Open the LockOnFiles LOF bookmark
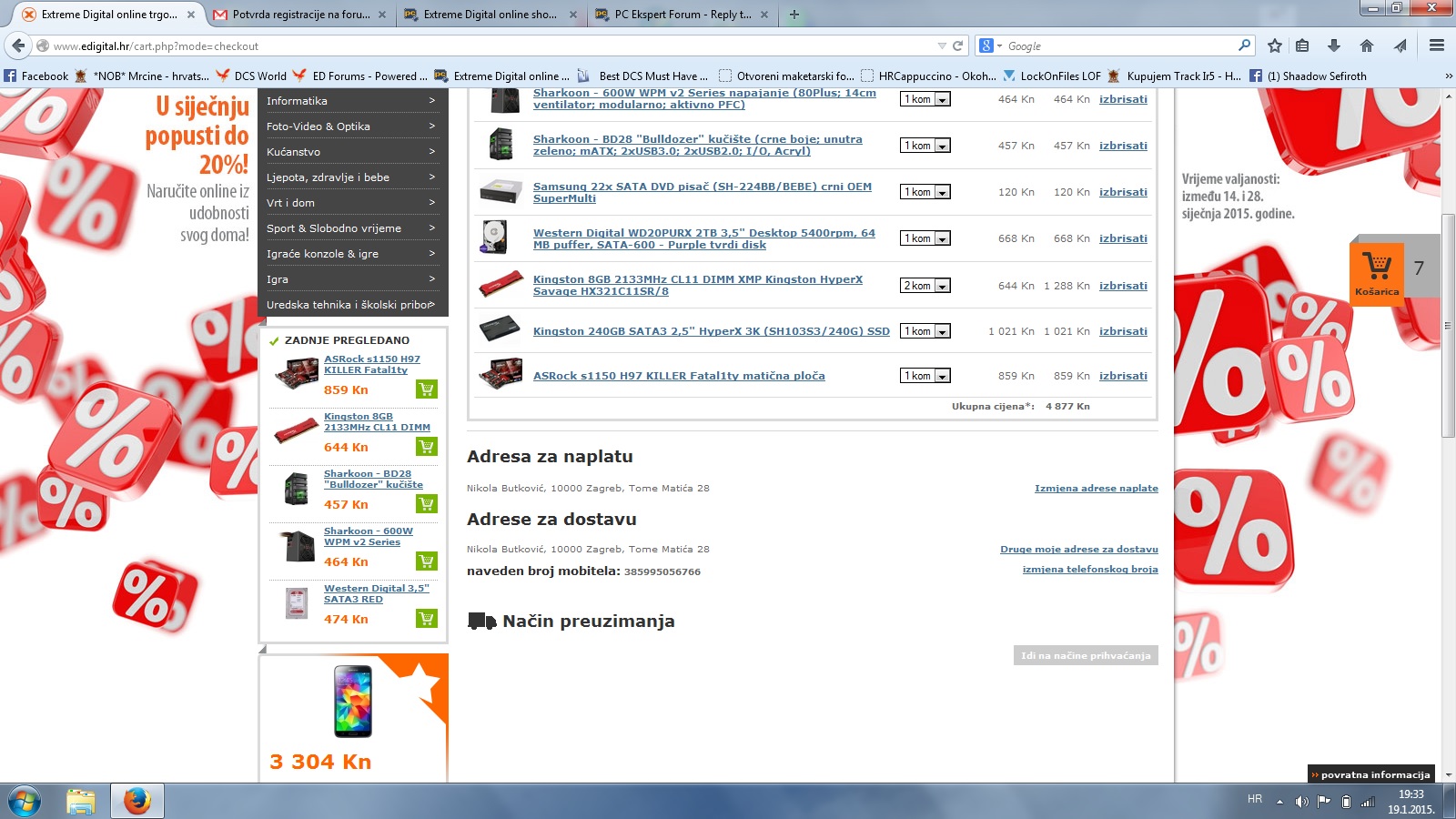Screen dimensions: 1456x819 (1052, 76)
